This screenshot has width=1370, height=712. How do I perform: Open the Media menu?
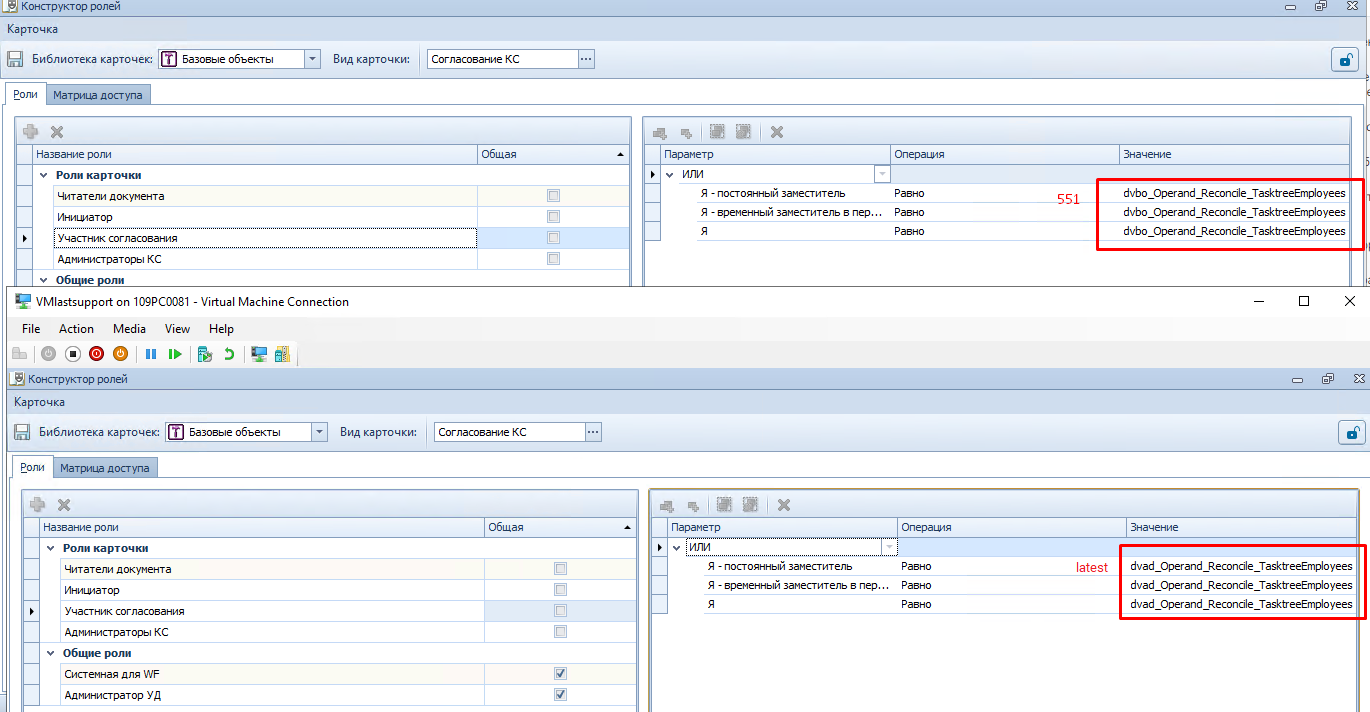pos(129,329)
